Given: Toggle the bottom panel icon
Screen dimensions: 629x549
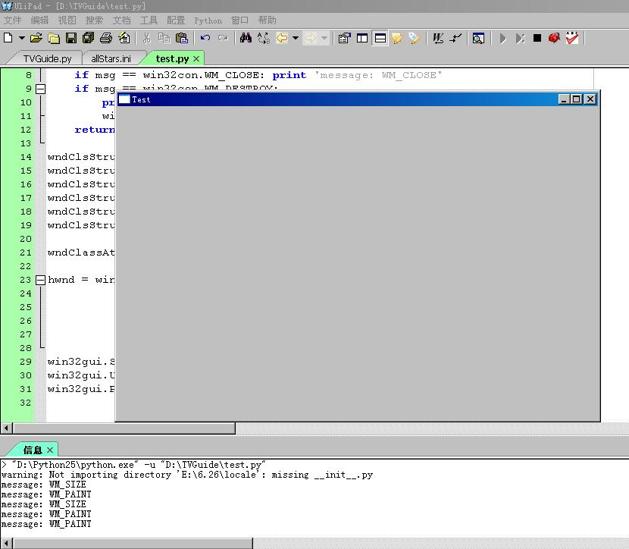Looking at the screenshot, I should point(380,38).
